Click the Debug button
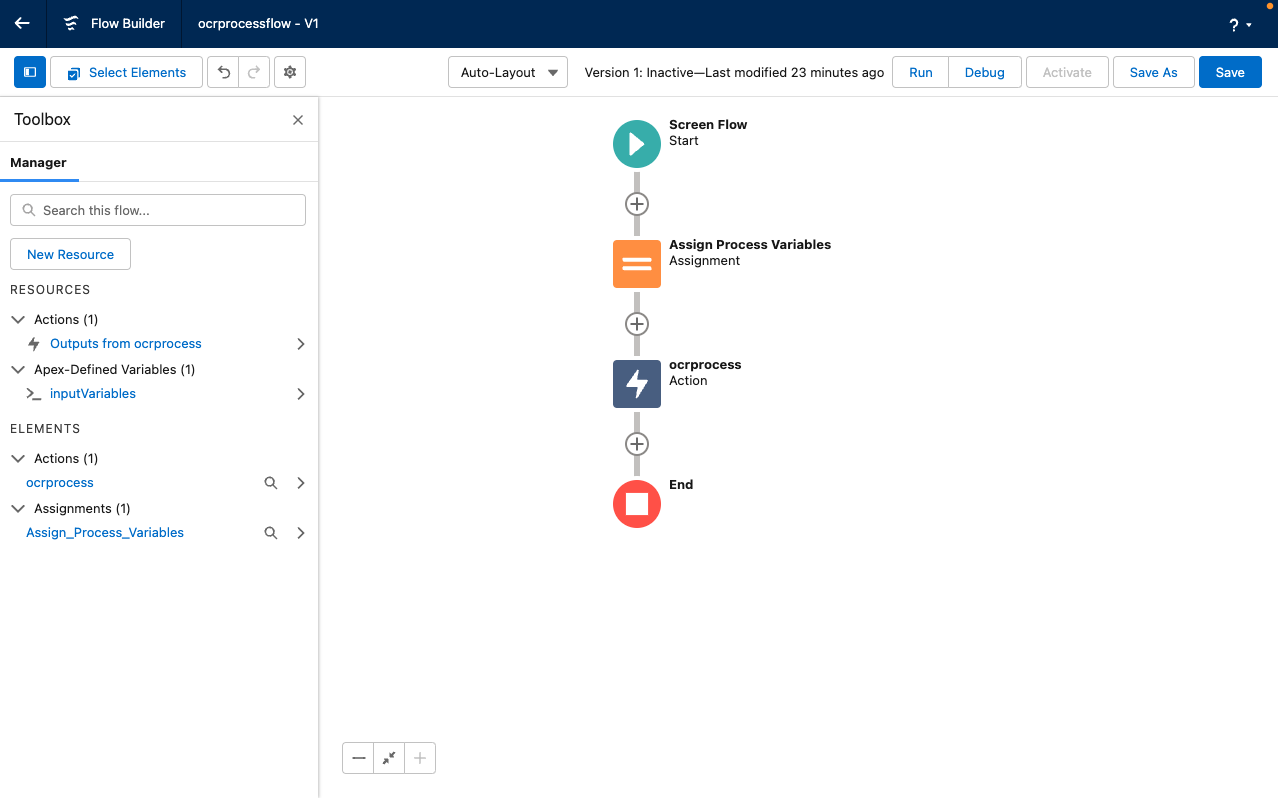The image size is (1278, 798). 984,72
